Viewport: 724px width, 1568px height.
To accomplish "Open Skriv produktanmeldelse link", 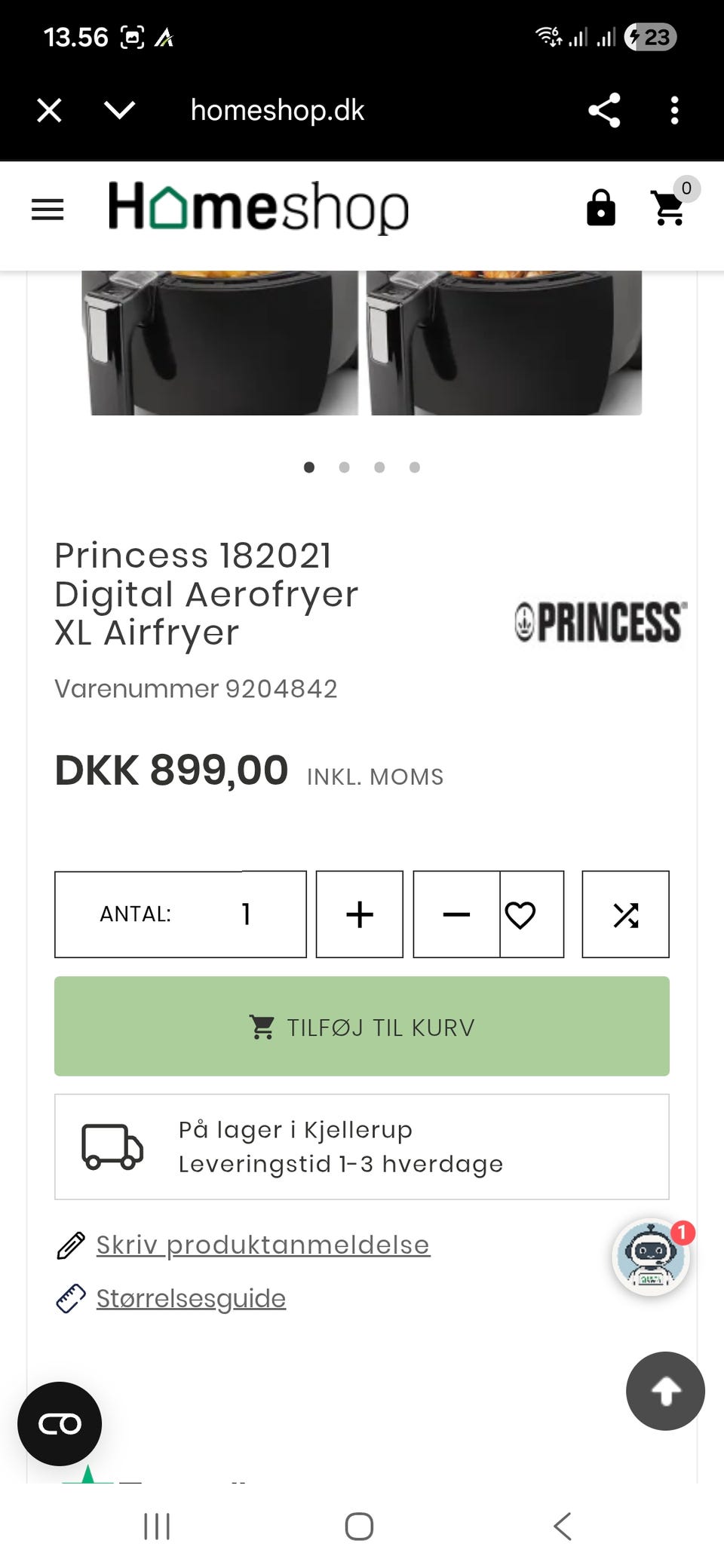I will pos(262,1245).
